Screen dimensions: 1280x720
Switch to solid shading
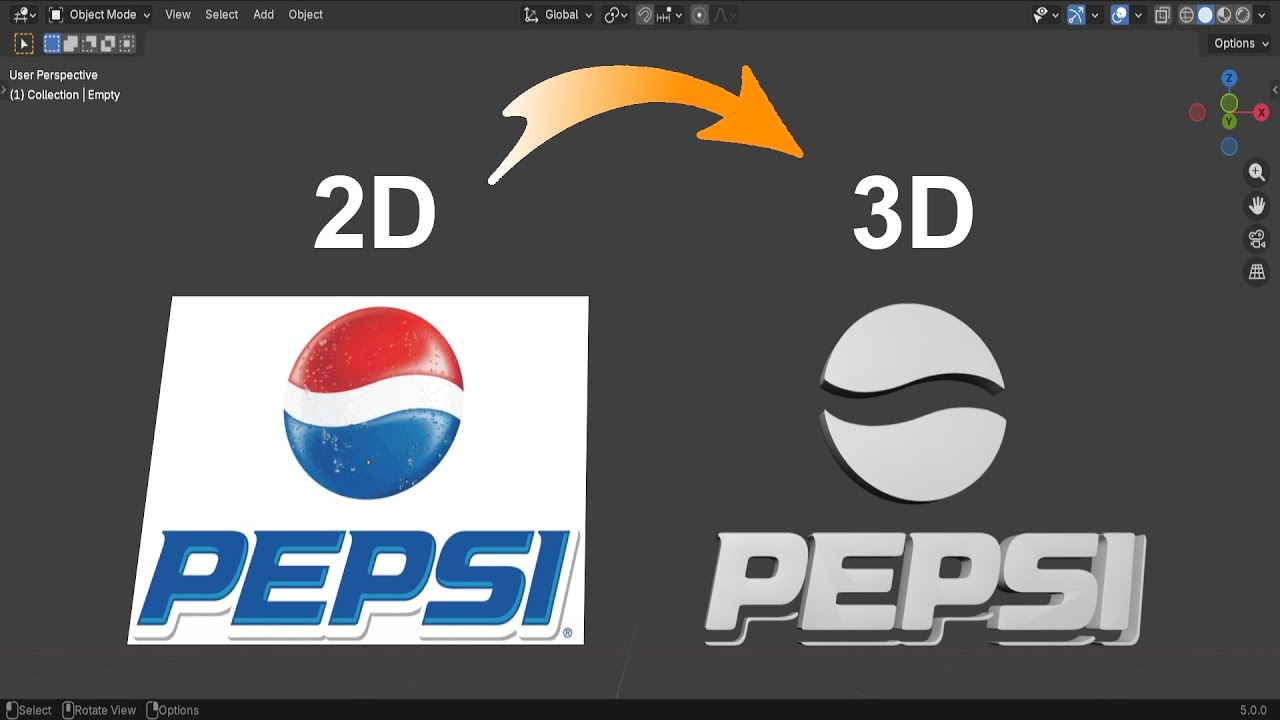pyautogui.click(x=1205, y=14)
